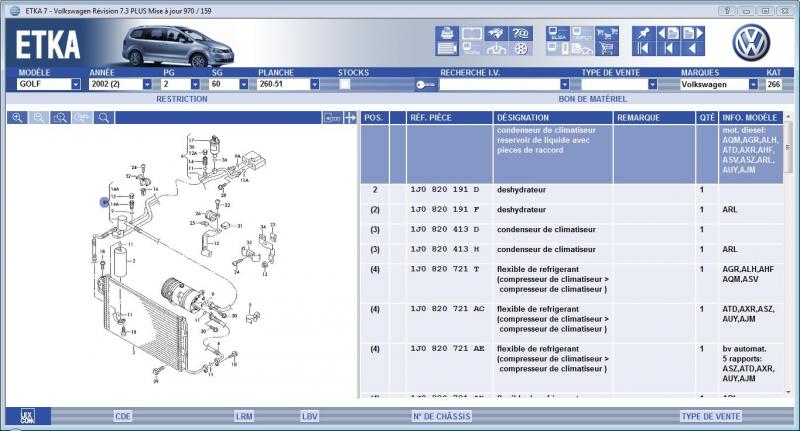Click the single shopping cart icon

(x=607, y=48)
